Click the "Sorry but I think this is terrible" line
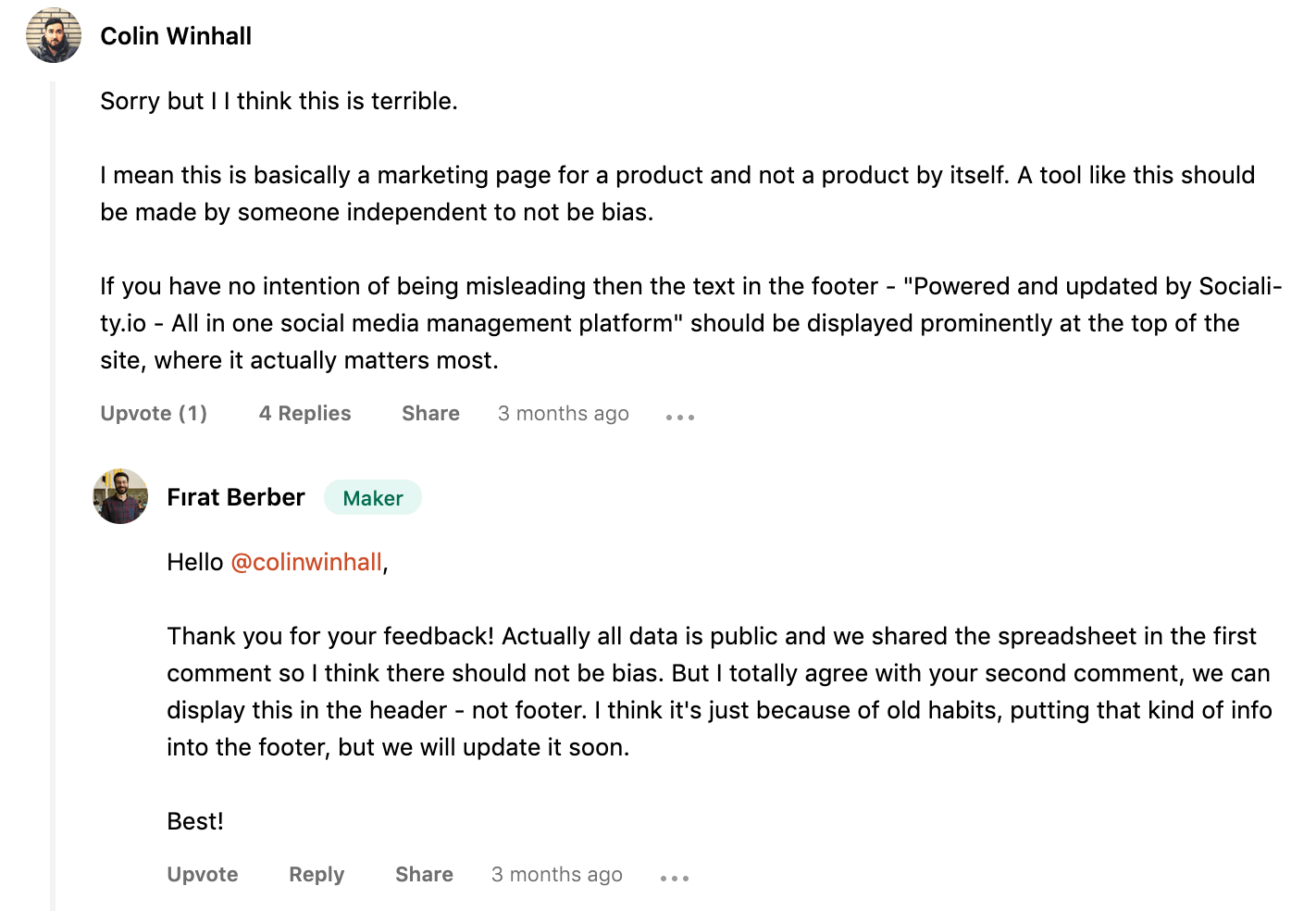The width and height of the screenshot is (1316, 911). 279,101
